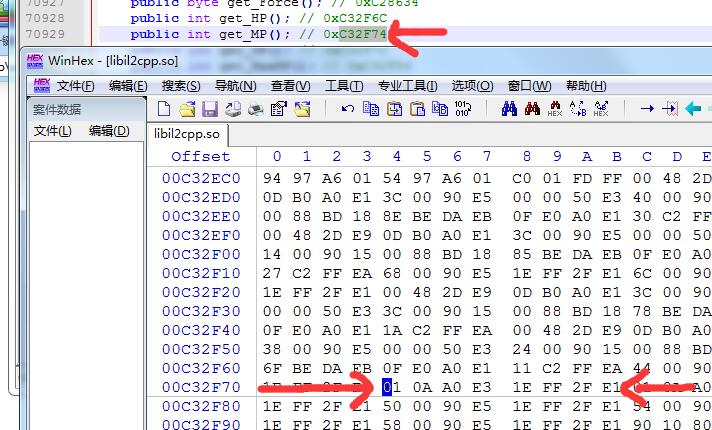Select byte 94 at start of row 00C32EC0
The height and width of the screenshot is (430, 712).
[272, 178]
